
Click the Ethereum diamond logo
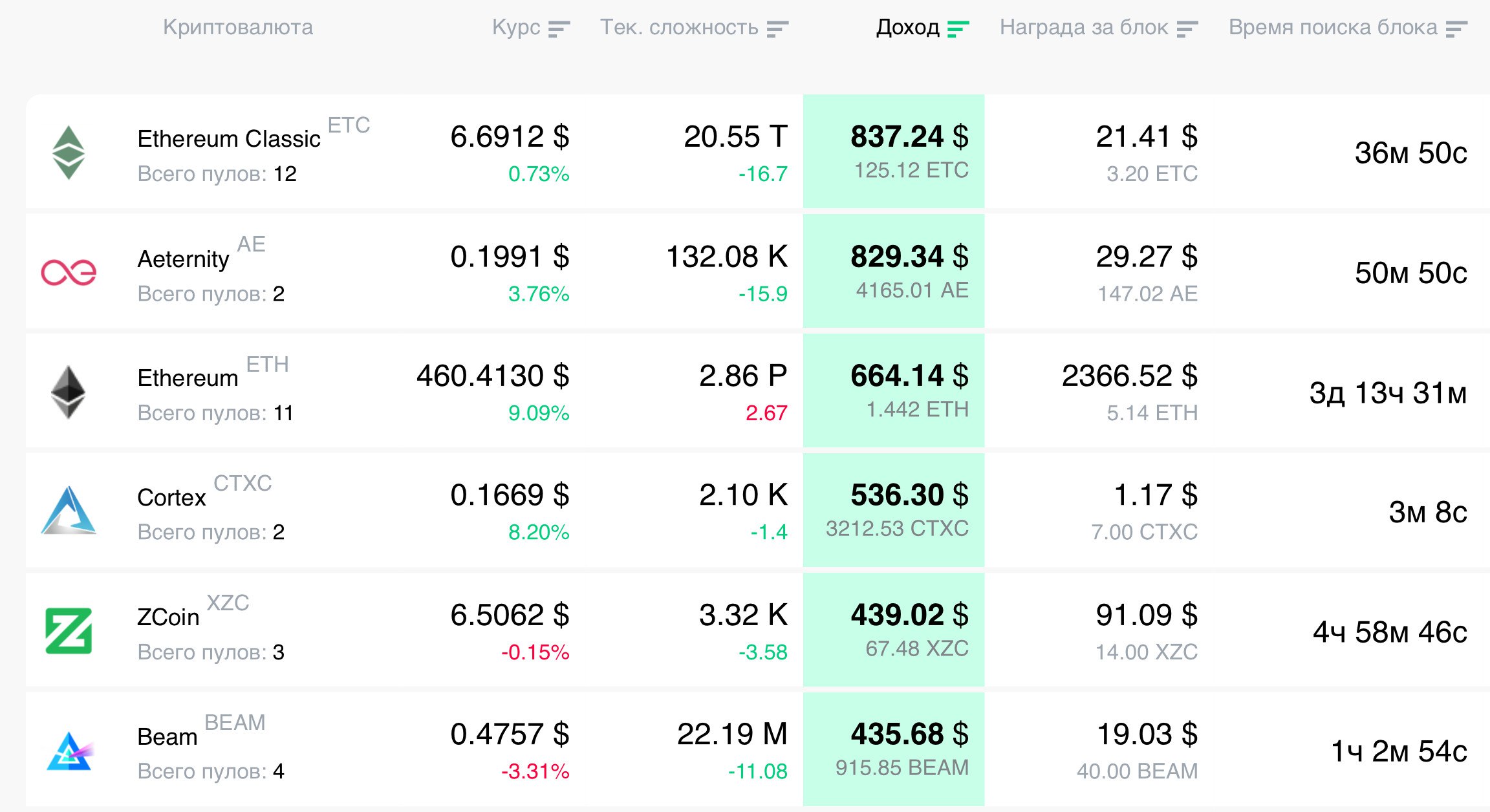[69, 392]
